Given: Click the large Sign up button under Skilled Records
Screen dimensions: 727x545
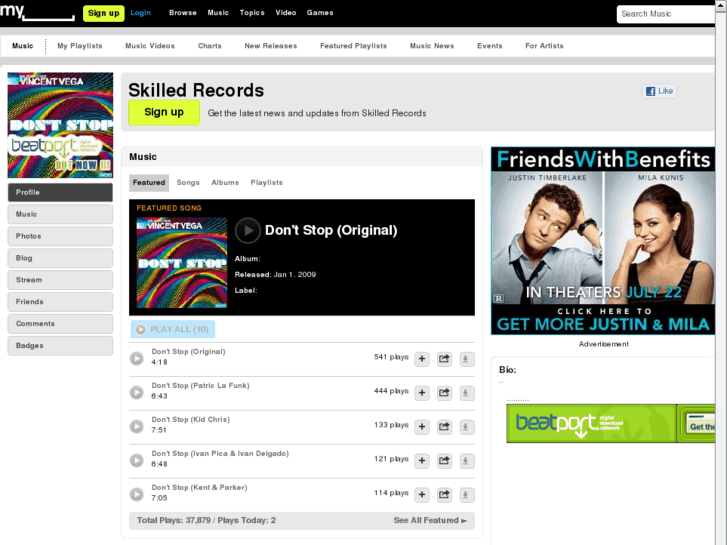Looking at the screenshot, I should (164, 112).
